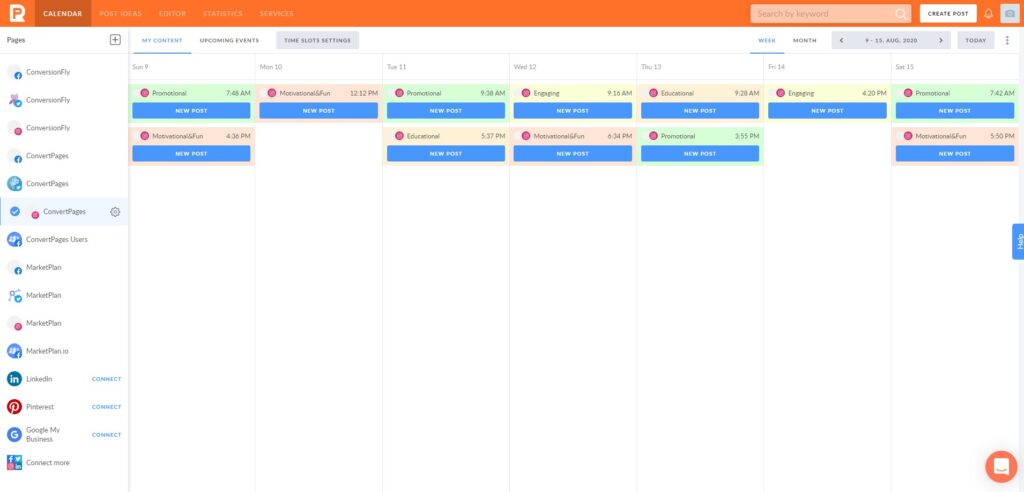
Task: Switch to Week view
Action: [x=767, y=41]
